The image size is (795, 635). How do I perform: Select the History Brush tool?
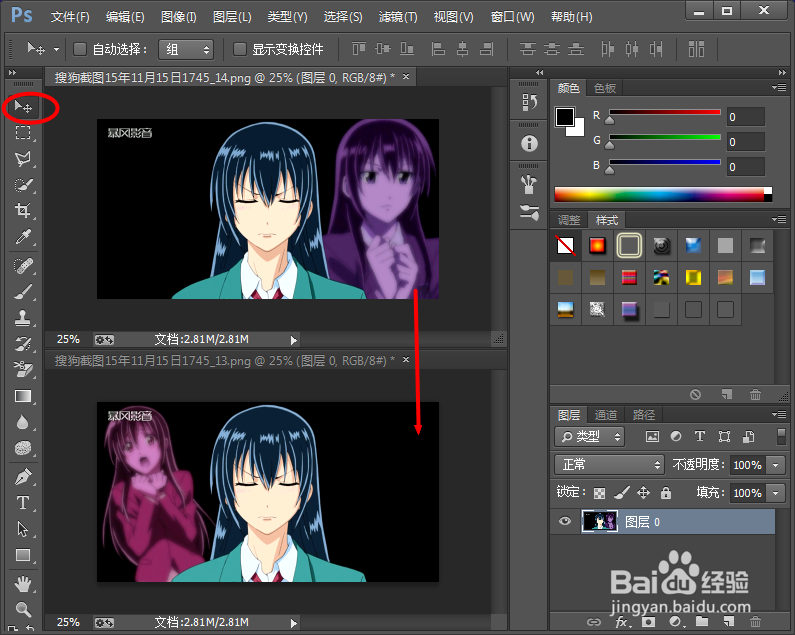click(23, 344)
